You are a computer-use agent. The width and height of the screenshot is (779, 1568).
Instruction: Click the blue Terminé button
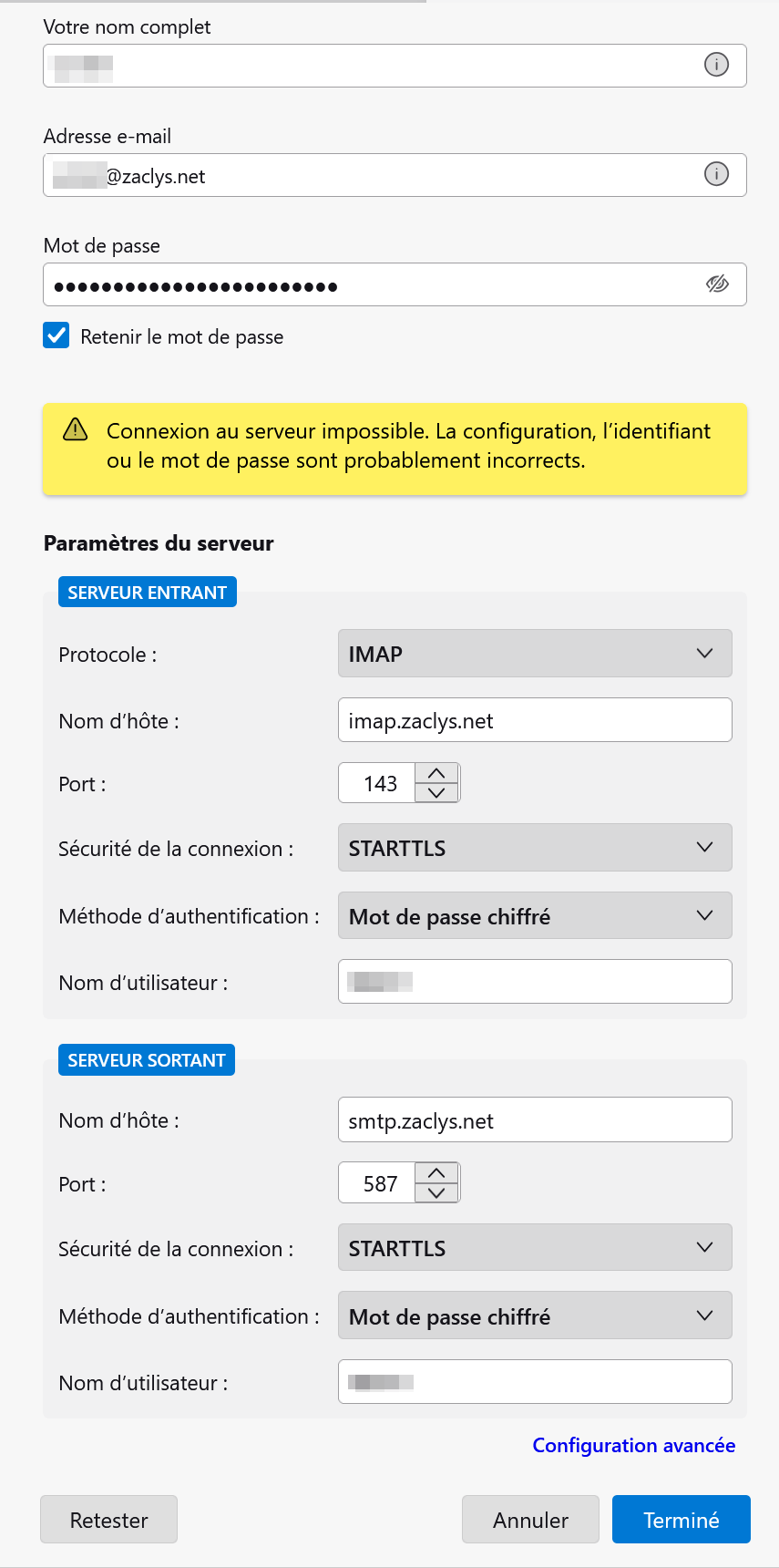pos(681,1520)
